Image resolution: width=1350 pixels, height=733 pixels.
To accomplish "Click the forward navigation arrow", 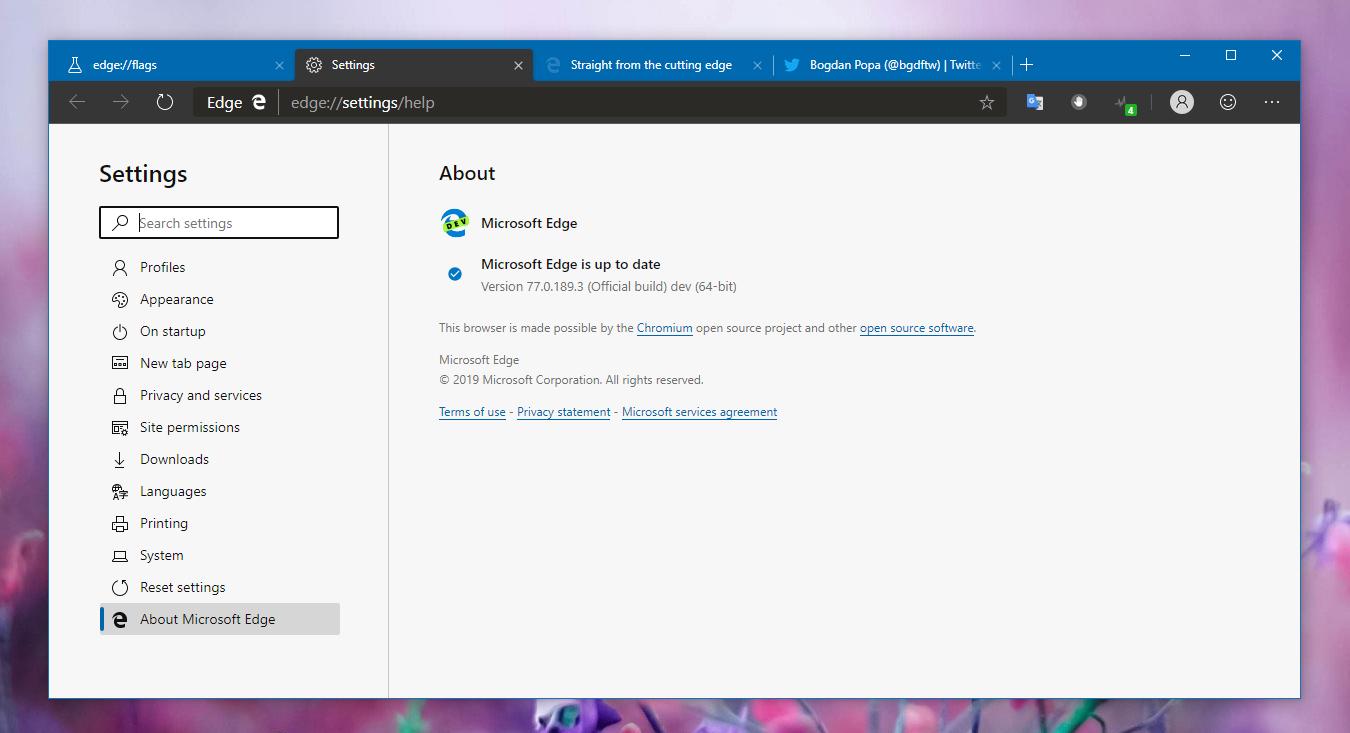I will tap(121, 102).
